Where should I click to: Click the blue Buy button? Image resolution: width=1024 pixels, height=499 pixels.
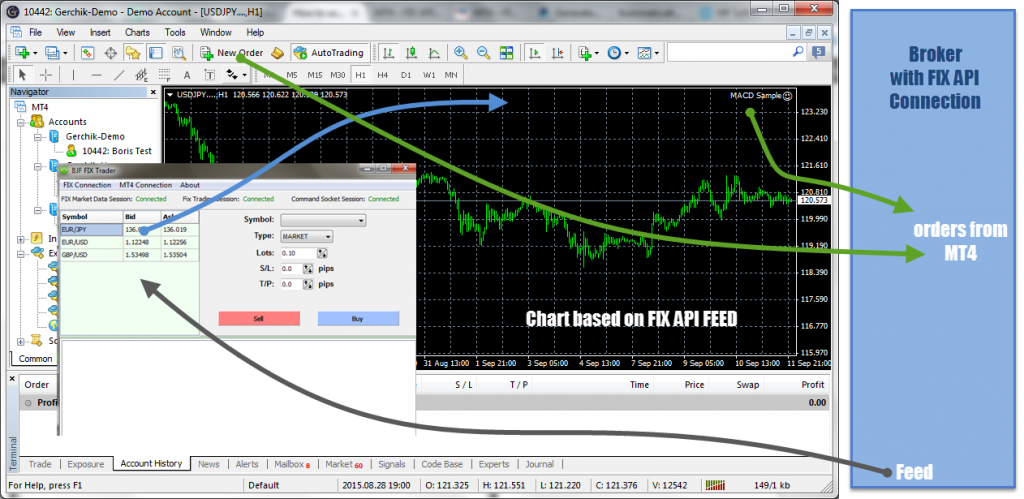(358, 319)
